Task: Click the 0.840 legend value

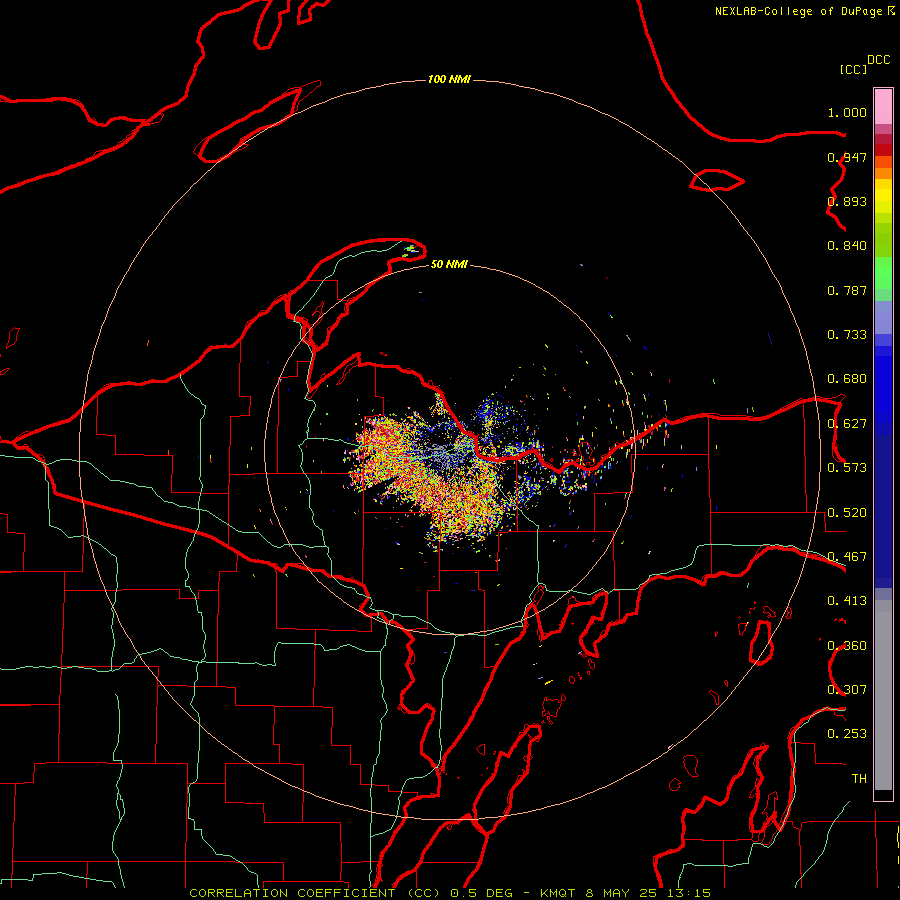Action: [847, 246]
